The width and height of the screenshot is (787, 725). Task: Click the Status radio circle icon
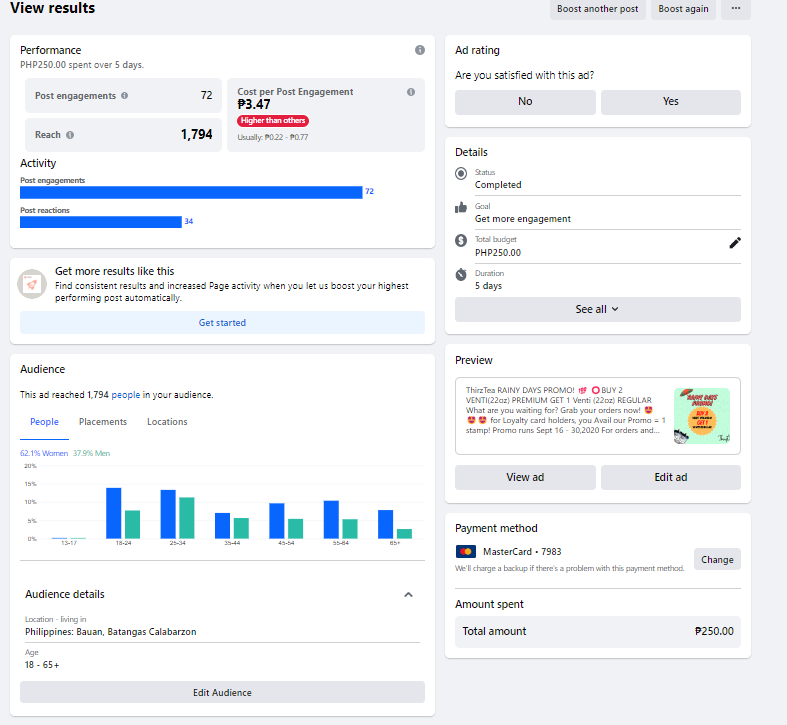click(461, 174)
